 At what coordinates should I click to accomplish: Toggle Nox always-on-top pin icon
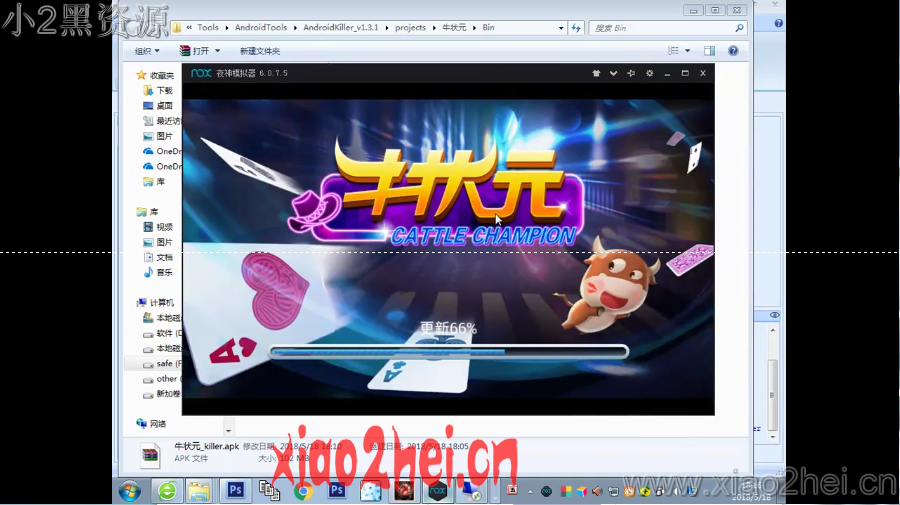631,73
